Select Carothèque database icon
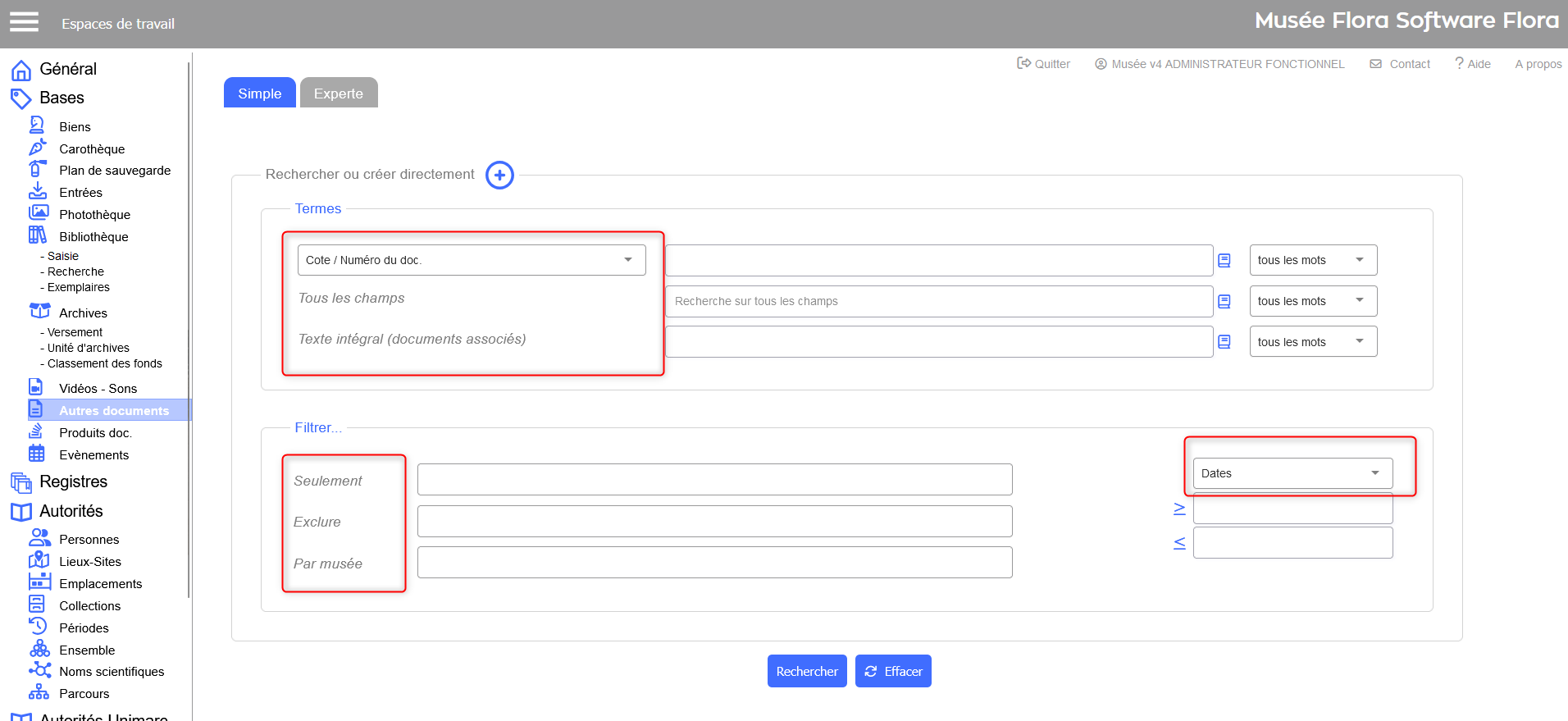Screen dimensions: 1568x721 click(x=38, y=148)
